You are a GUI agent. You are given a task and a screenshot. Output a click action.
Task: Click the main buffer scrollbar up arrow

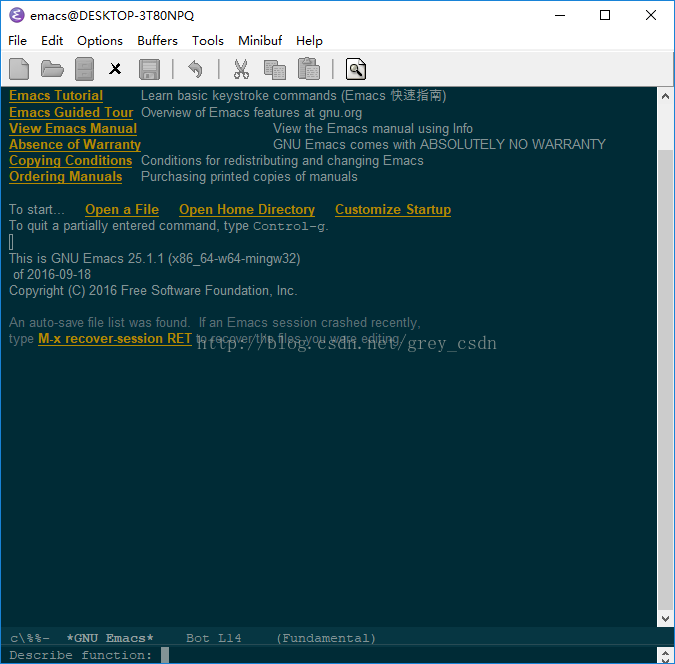pos(665,96)
